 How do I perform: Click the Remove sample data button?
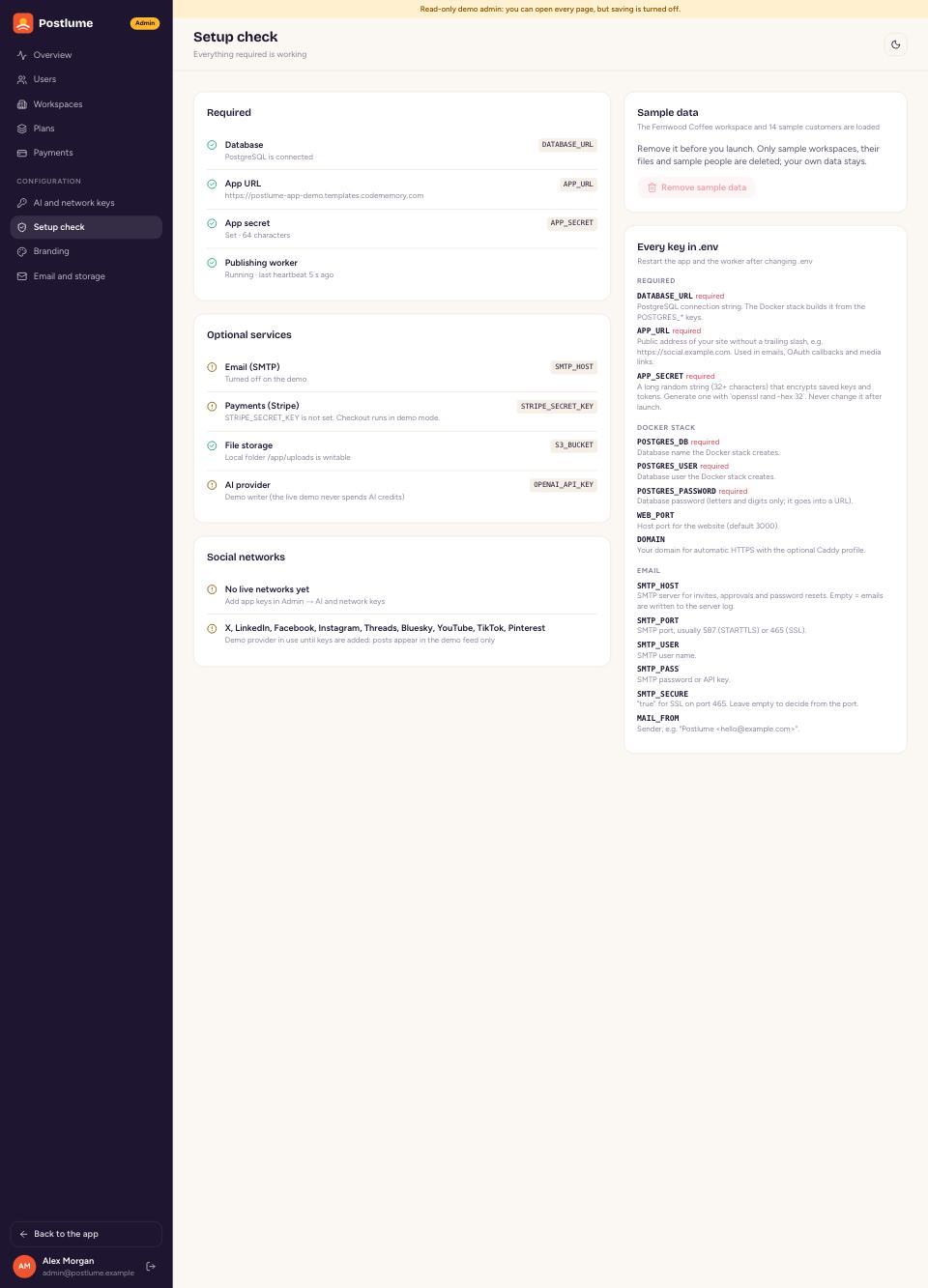pyautogui.click(x=696, y=187)
